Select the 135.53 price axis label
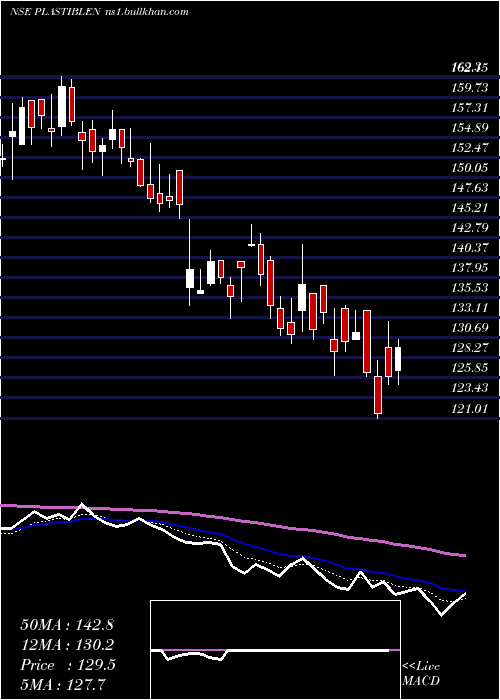500x700 pixels. pos(470,287)
